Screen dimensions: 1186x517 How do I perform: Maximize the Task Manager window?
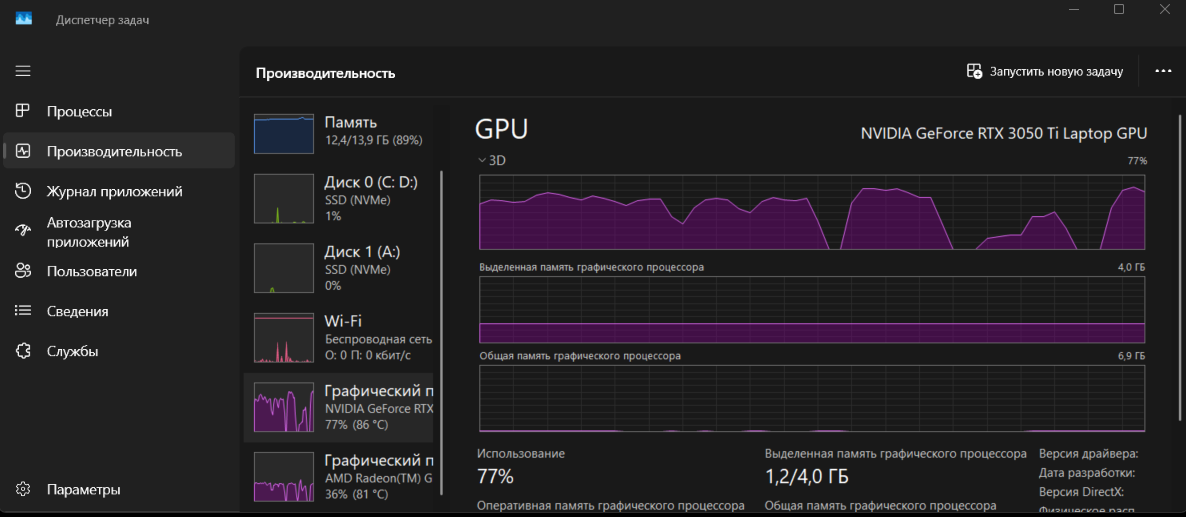coord(1119,9)
